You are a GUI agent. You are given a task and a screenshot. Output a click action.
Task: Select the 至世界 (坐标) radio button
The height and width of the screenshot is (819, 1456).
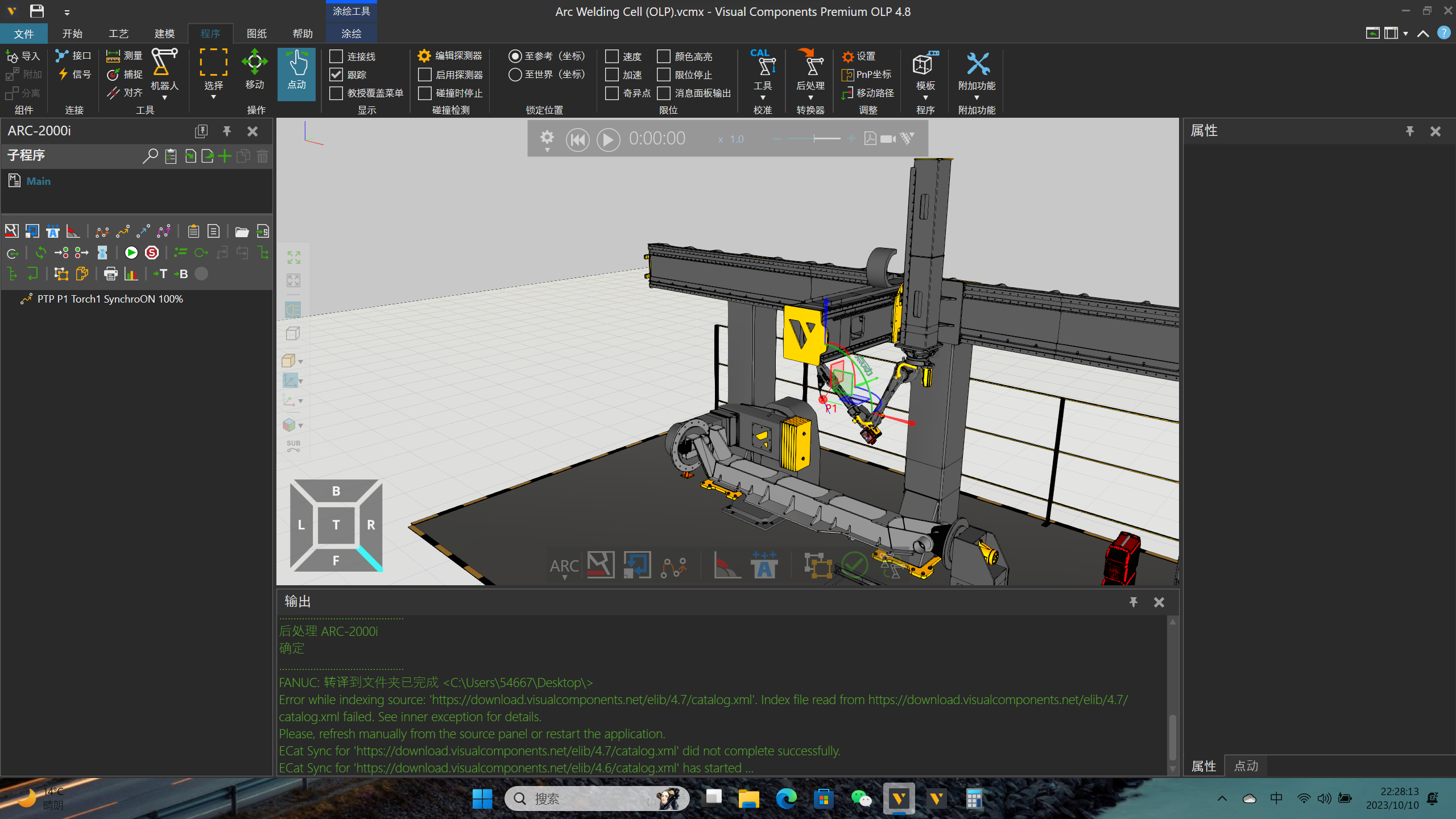(515, 75)
